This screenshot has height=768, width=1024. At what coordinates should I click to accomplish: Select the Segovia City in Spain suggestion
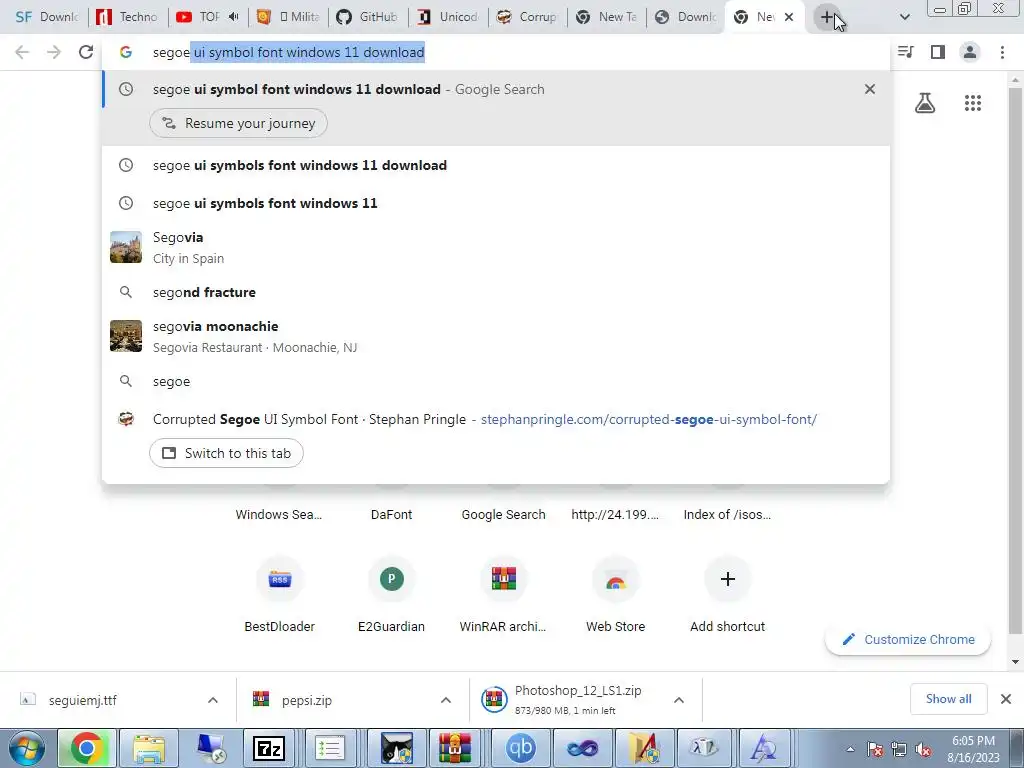[496, 248]
